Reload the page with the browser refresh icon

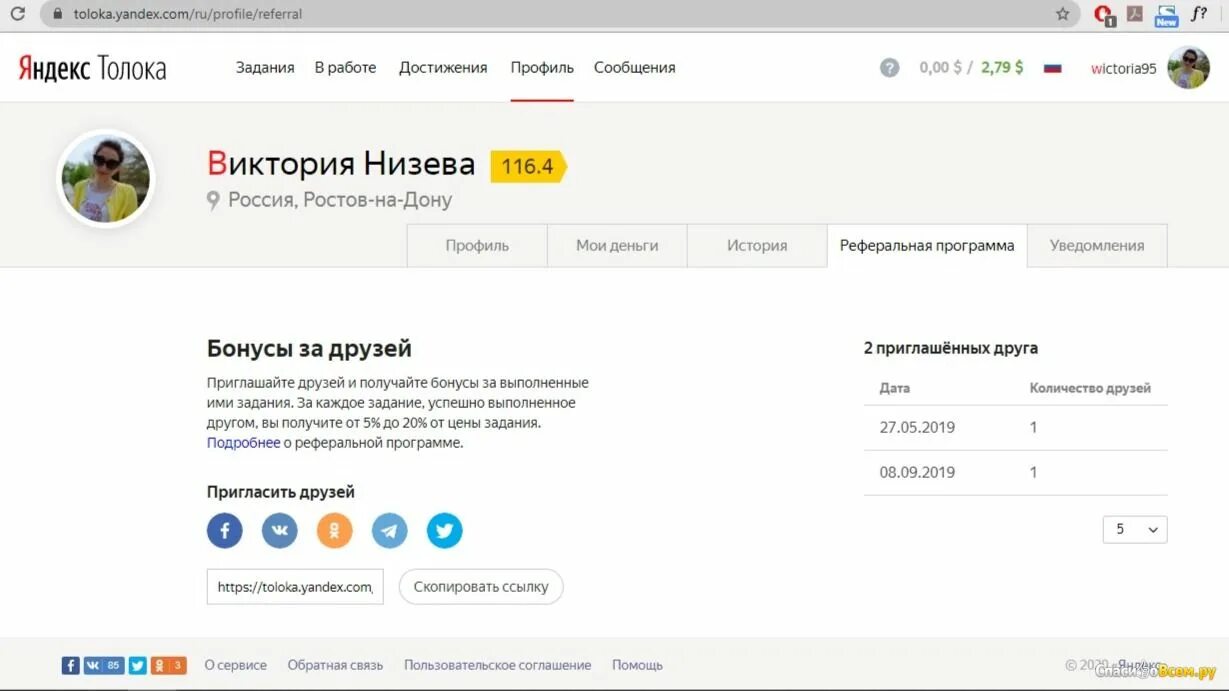(17, 14)
